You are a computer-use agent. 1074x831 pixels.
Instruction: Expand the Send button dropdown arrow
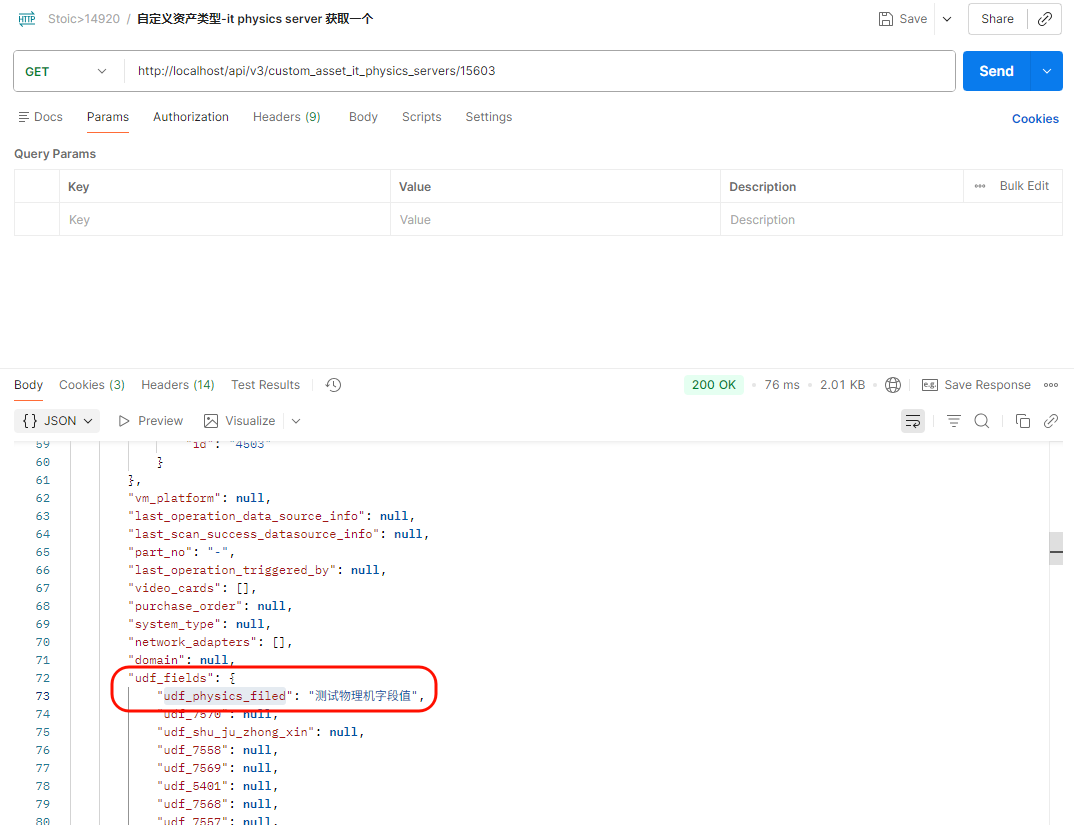coord(1047,71)
